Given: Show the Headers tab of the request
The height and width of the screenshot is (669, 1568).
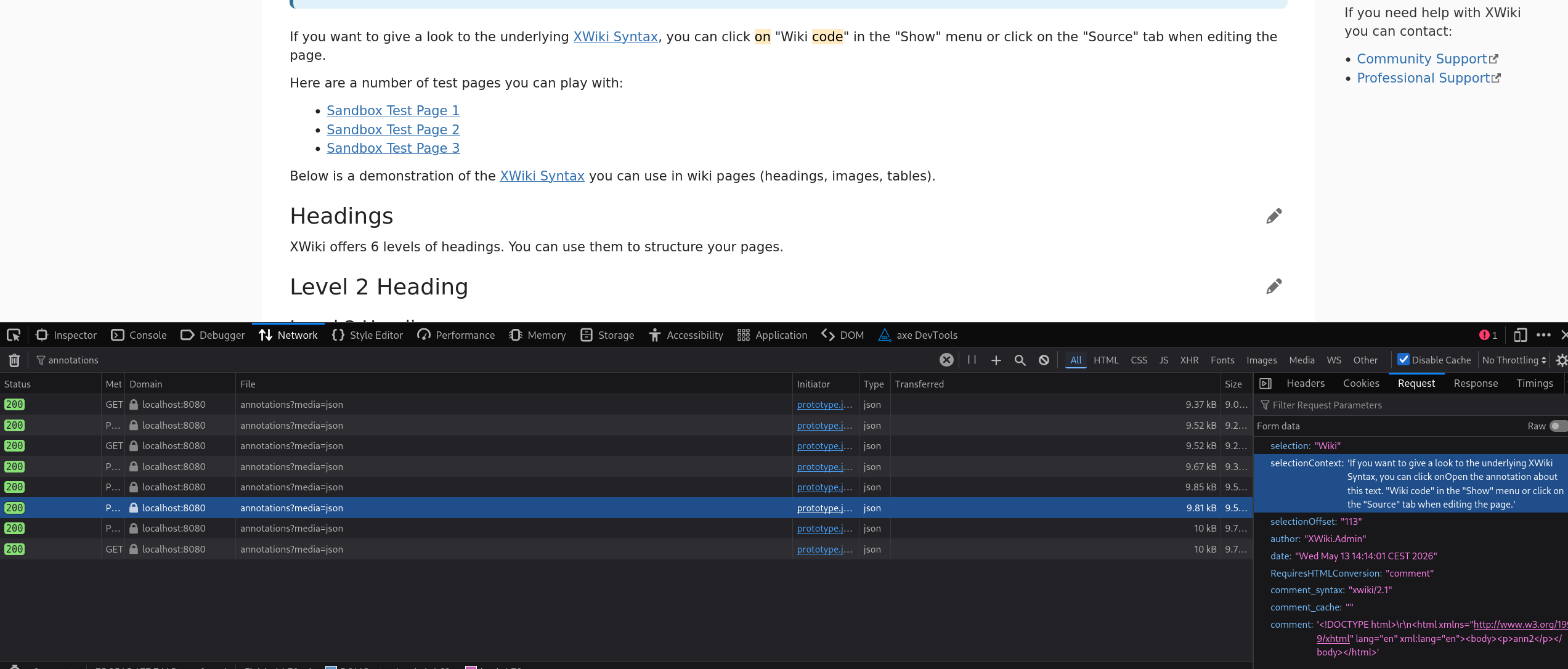Looking at the screenshot, I should click(x=1306, y=383).
